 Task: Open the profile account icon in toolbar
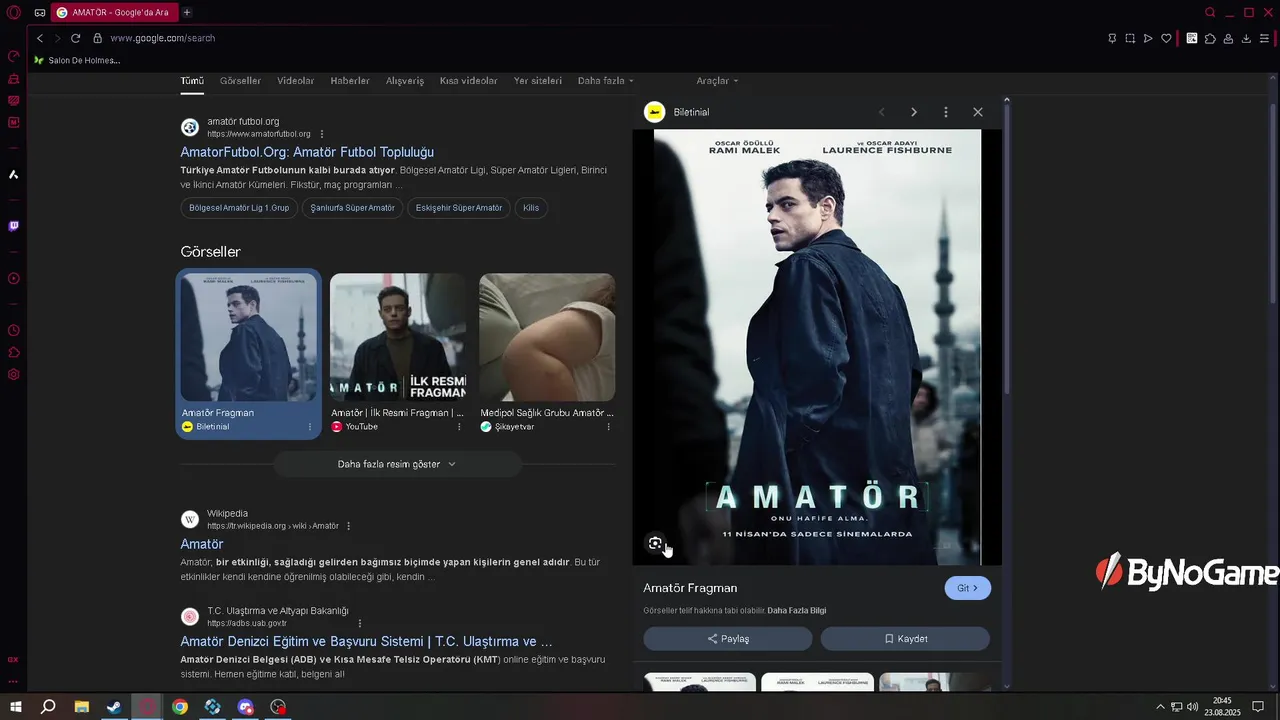tap(1228, 38)
